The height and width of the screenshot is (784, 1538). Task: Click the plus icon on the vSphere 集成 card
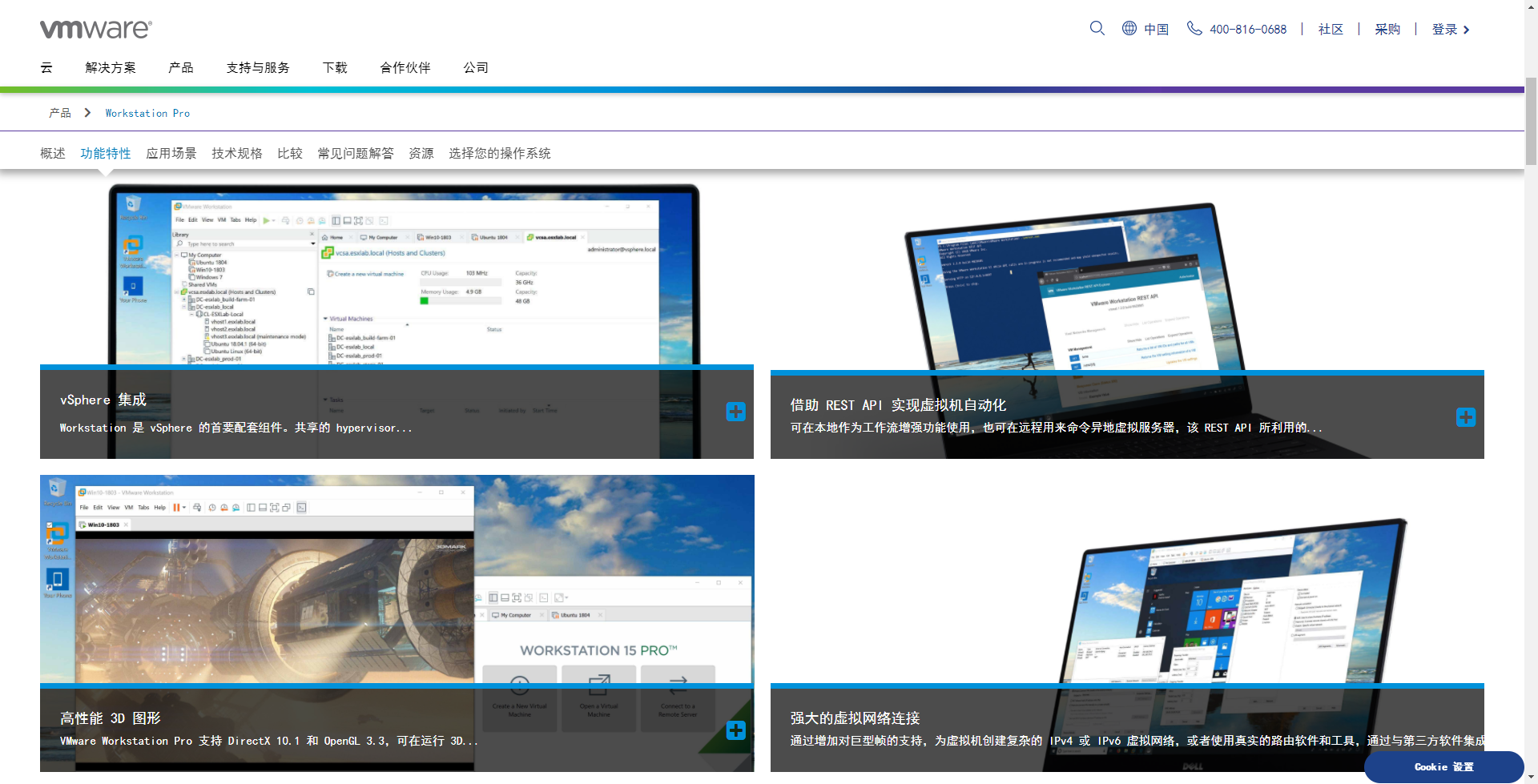tap(735, 411)
